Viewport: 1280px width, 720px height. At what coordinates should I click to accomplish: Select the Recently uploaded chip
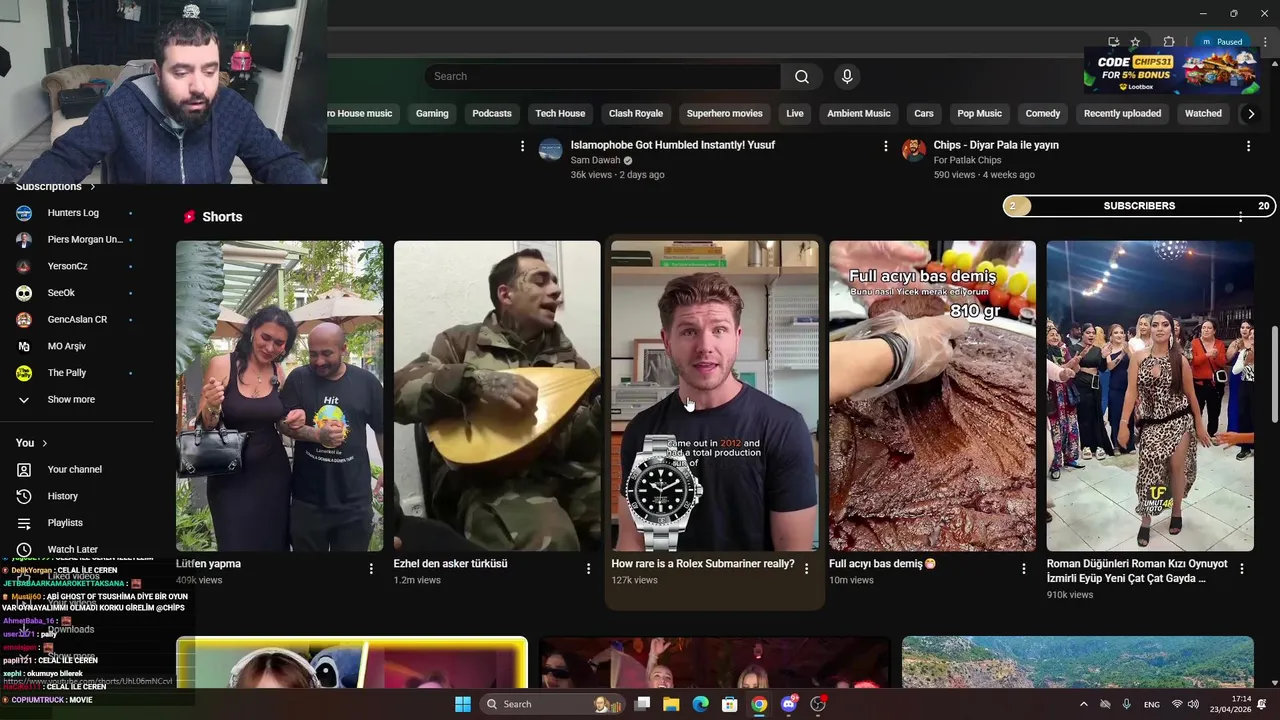click(1123, 114)
